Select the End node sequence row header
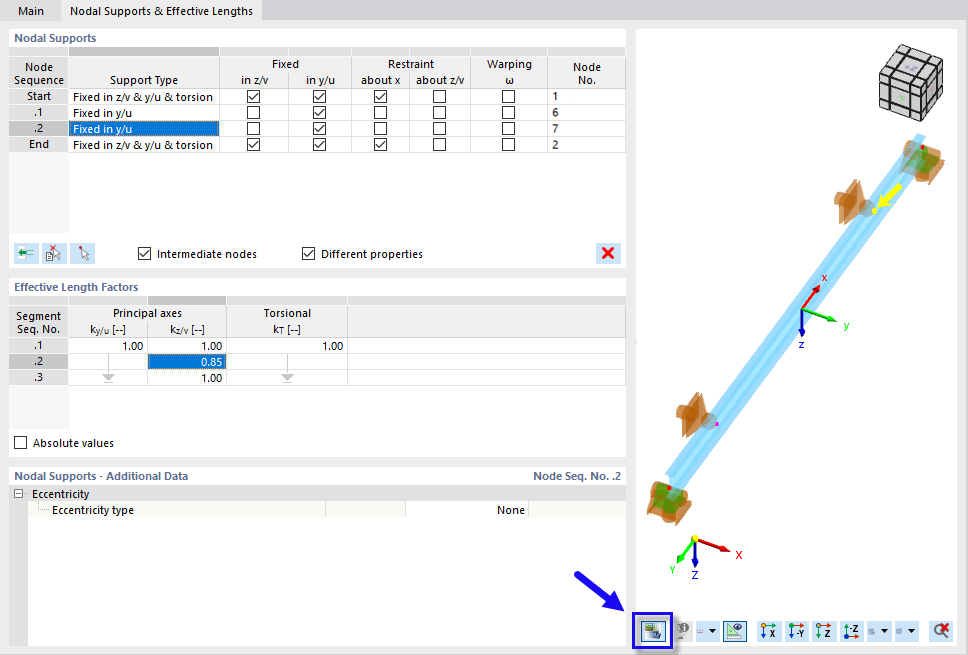The image size is (968, 655). pos(39,144)
